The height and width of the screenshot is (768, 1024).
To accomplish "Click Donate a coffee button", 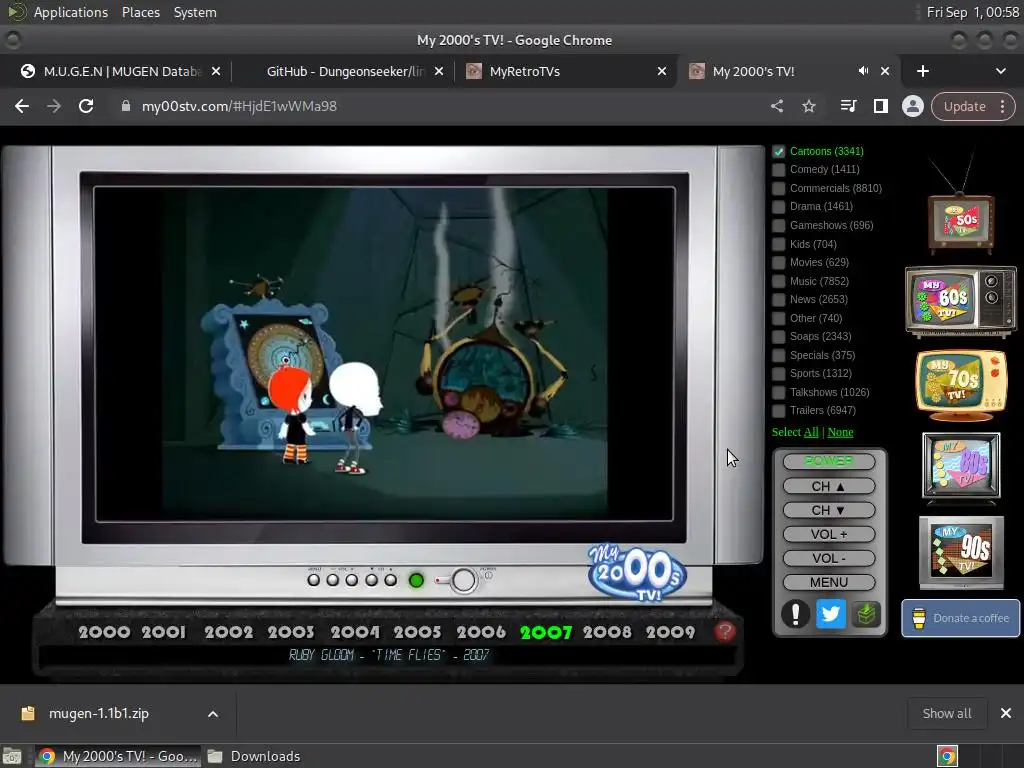I will [961, 618].
